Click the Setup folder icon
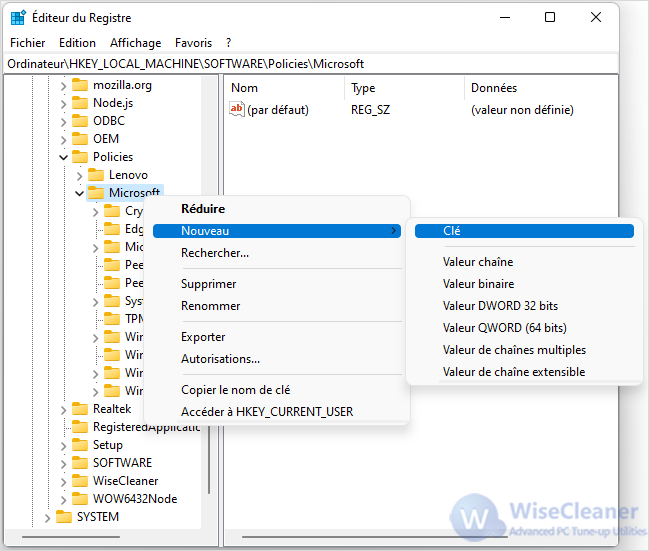The height and width of the screenshot is (551, 649). pos(80,445)
